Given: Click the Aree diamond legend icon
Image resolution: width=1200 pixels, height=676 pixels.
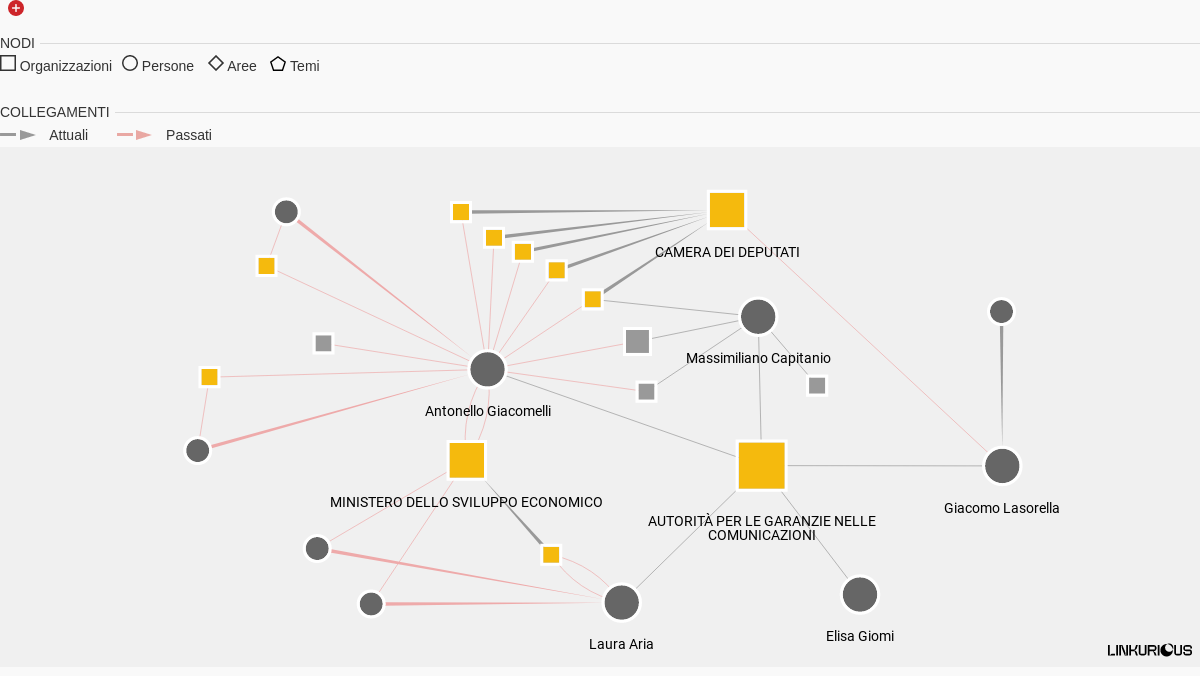Looking at the screenshot, I should click(216, 63).
